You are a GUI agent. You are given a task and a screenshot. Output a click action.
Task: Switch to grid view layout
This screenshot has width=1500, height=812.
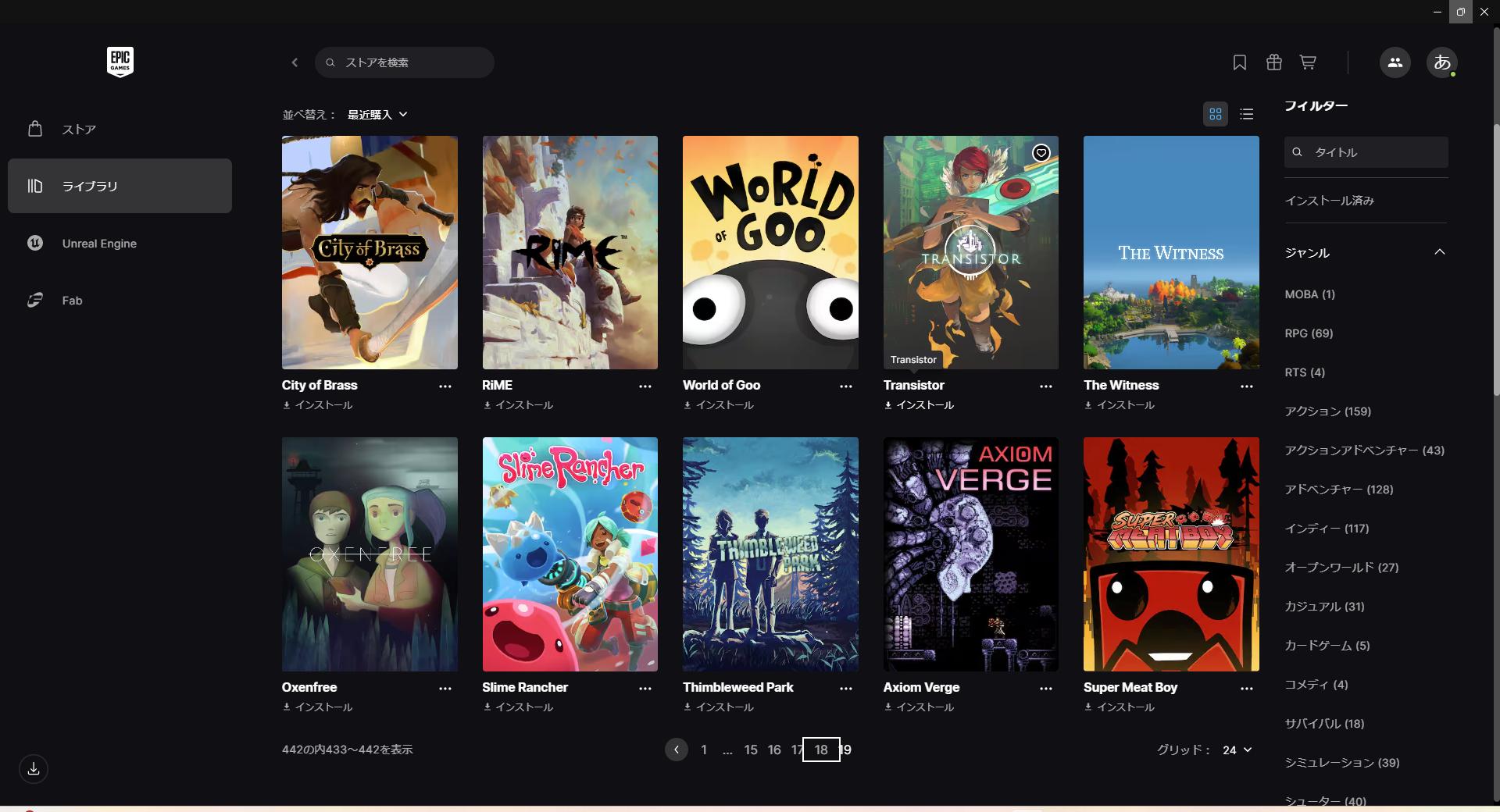coord(1215,115)
